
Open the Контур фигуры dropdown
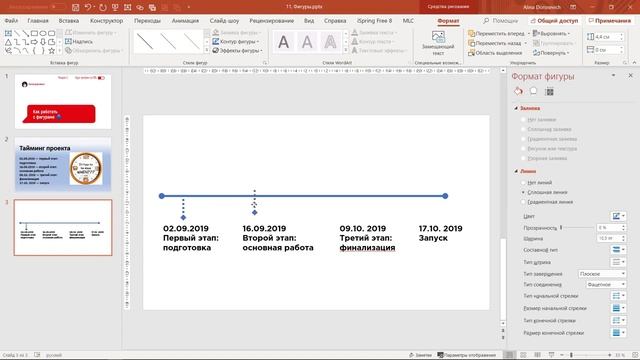[237, 42]
